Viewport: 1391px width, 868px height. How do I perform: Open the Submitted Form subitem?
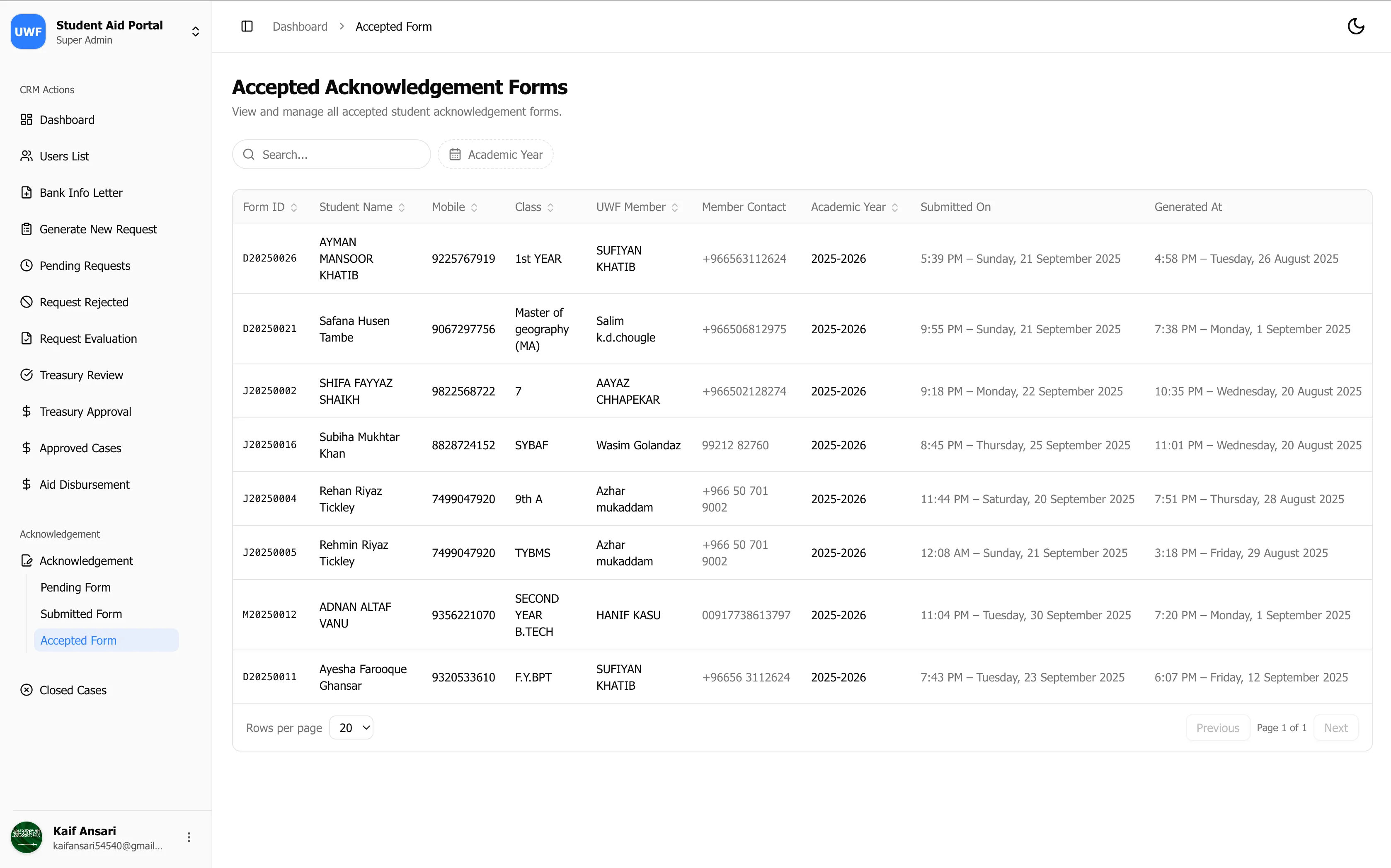pyautogui.click(x=82, y=613)
